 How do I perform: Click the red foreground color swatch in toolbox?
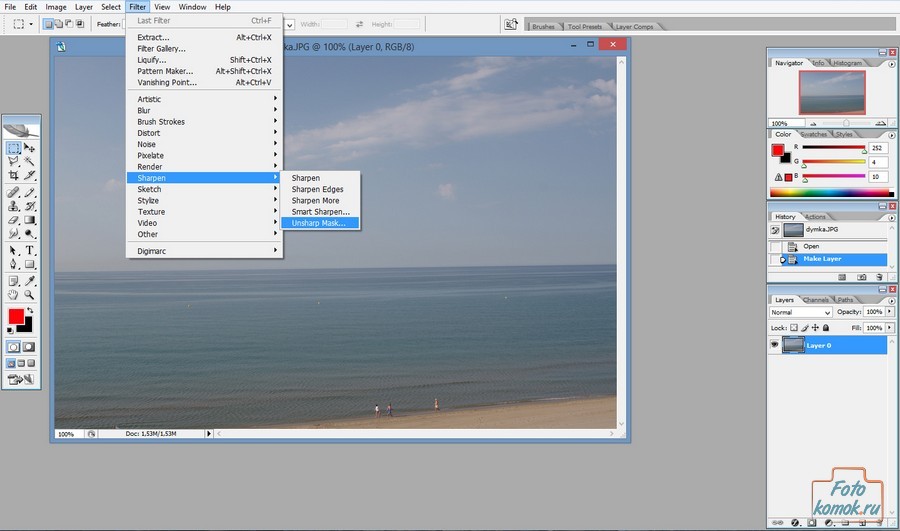point(16,317)
